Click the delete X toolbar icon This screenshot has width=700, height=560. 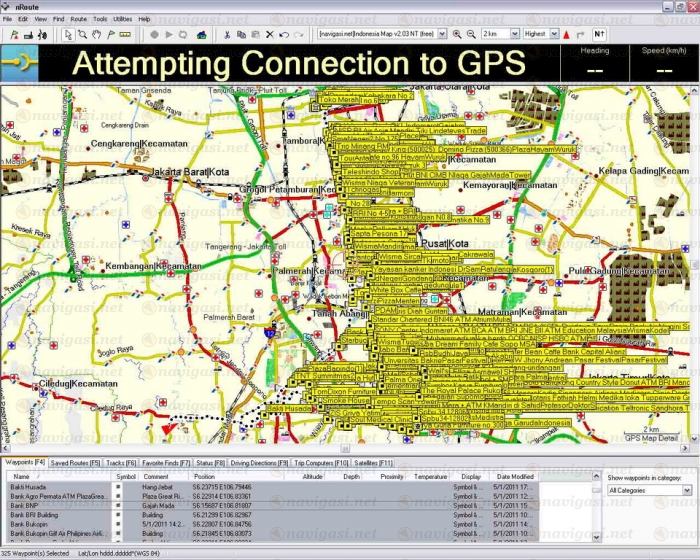pos(269,33)
